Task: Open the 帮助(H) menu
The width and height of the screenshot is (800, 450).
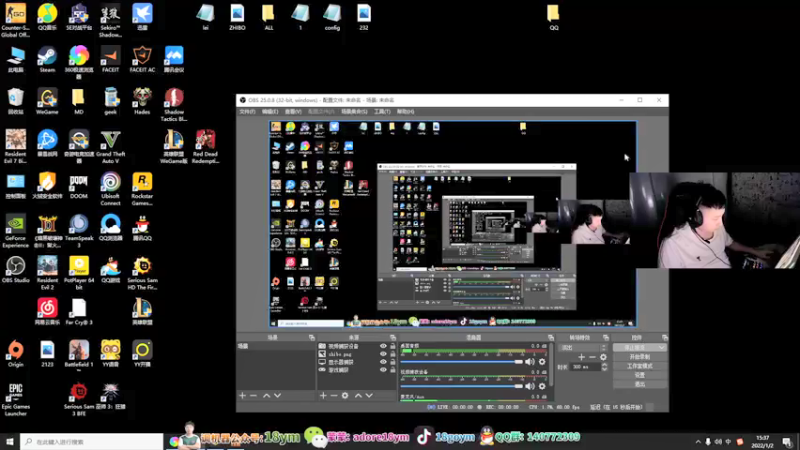Action: 406,111
